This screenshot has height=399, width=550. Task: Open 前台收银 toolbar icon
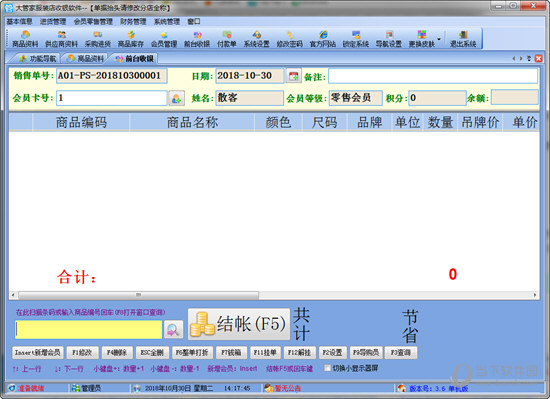pyautogui.click(x=197, y=39)
